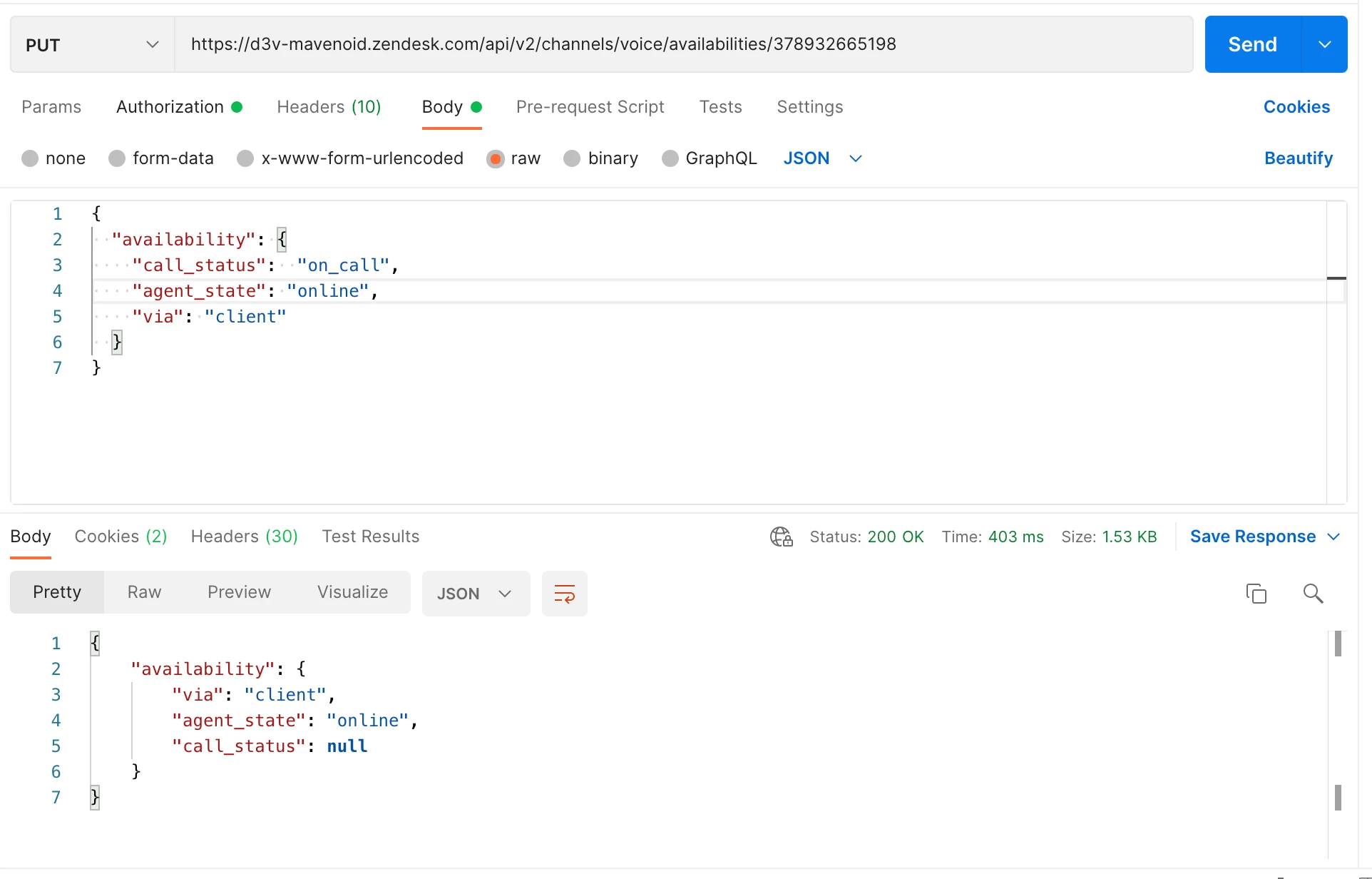Click the Beautify link

pyautogui.click(x=1298, y=158)
